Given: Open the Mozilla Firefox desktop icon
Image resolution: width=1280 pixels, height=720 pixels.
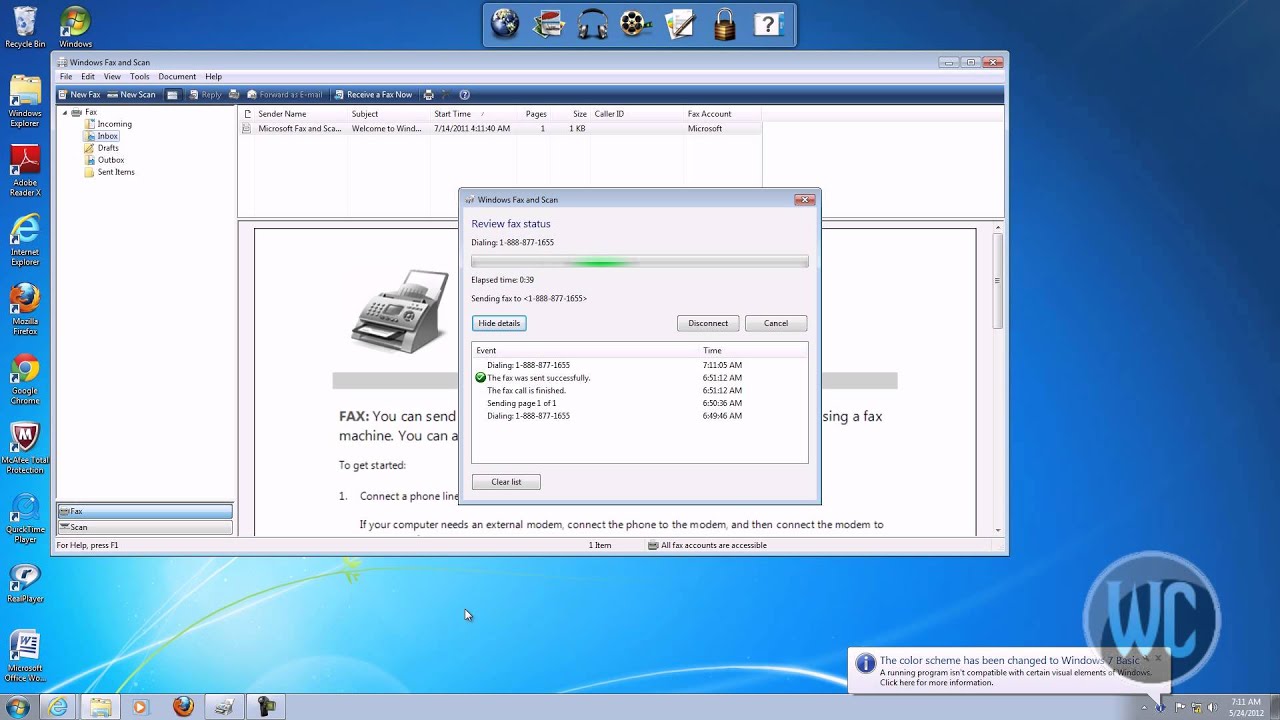Looking at the screenshot, I should click(x=25, y=309).
